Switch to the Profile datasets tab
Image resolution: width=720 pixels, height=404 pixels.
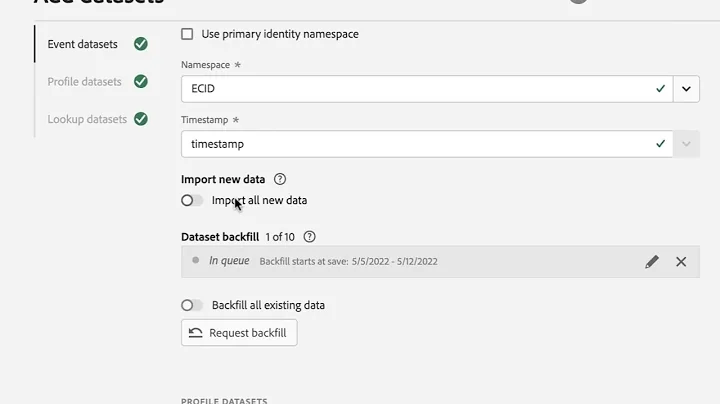(84, 82)
